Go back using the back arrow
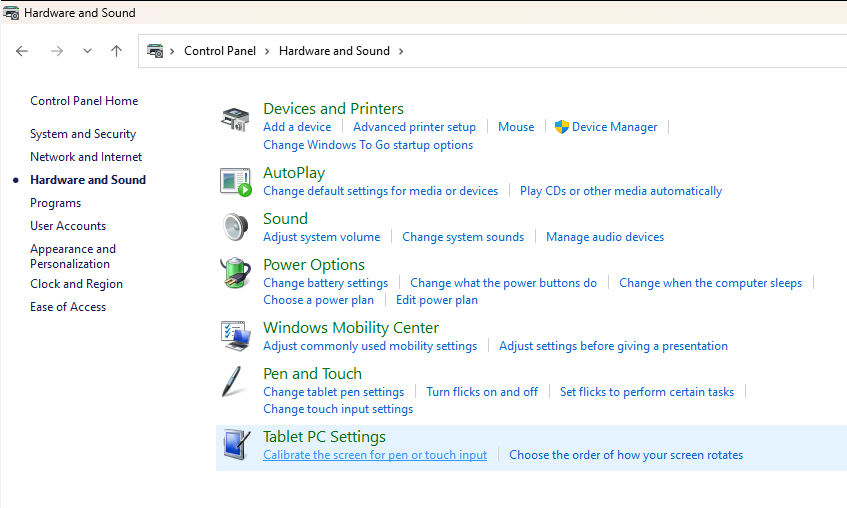Image resolution: width=847 pixels, height=508 pixels. click(22, 51)
